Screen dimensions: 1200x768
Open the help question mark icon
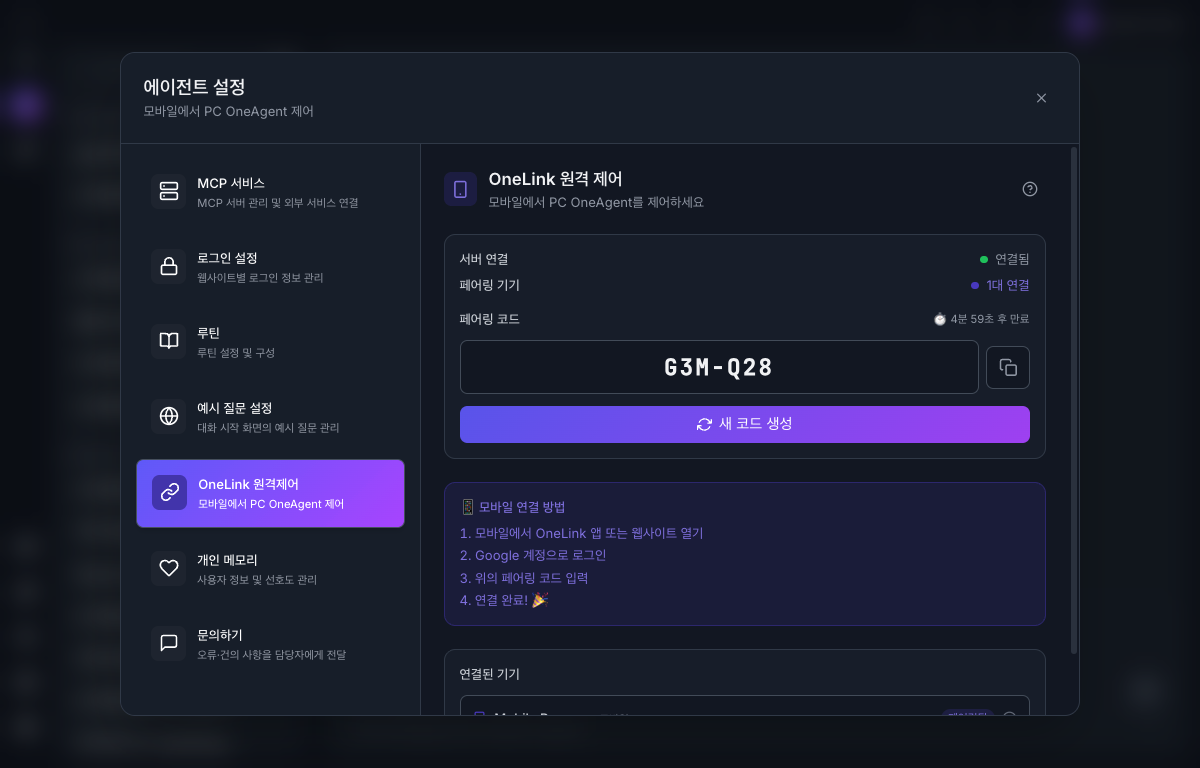[x=1030, y=189]
